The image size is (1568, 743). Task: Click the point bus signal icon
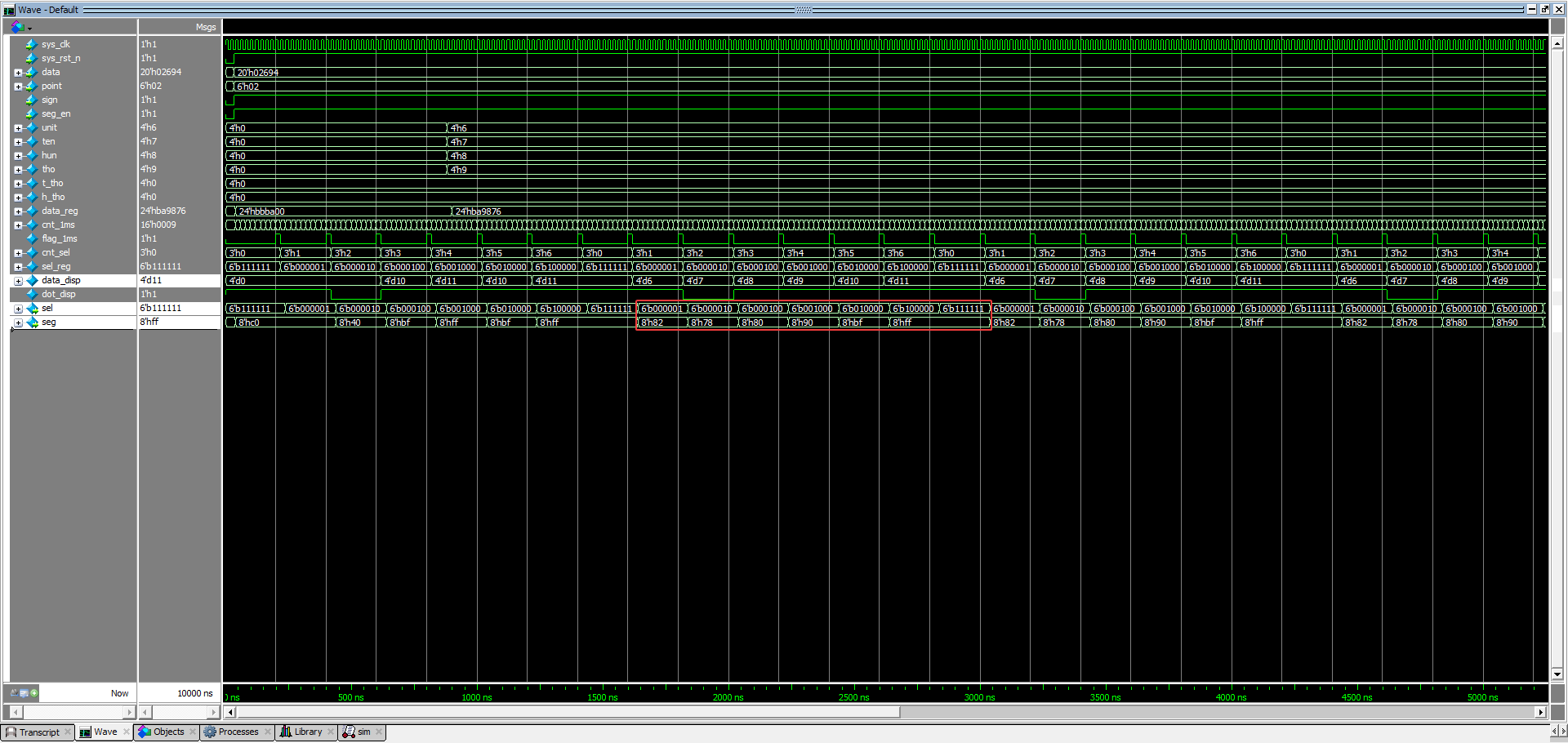click(31, 86)
